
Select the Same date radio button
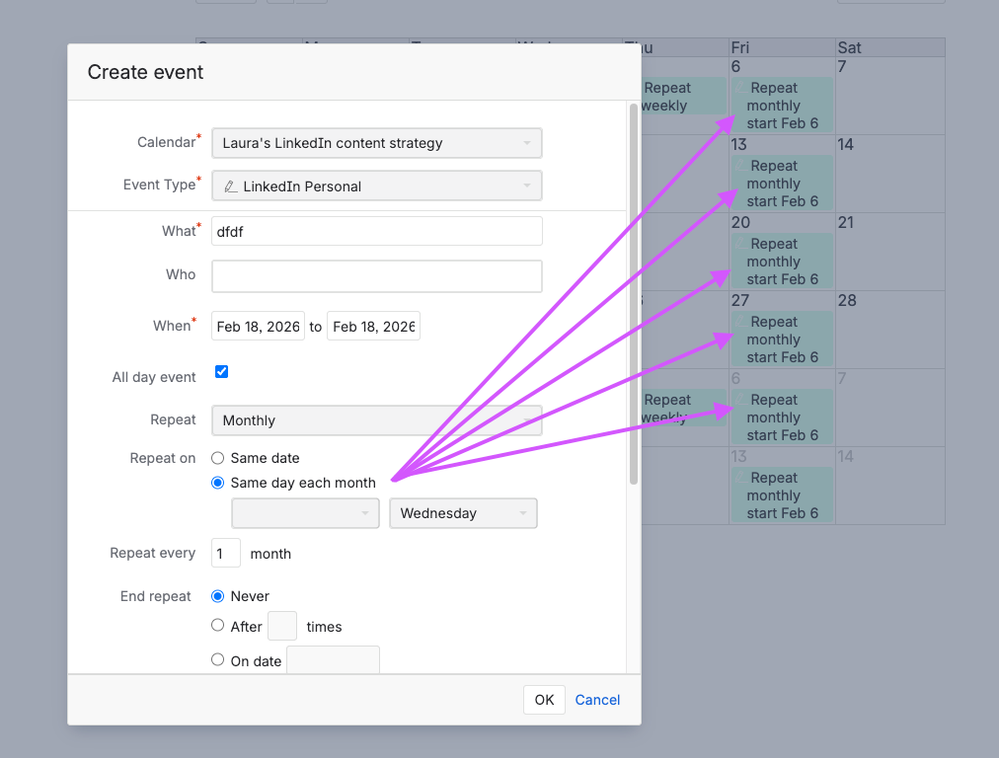coord(216,458)
